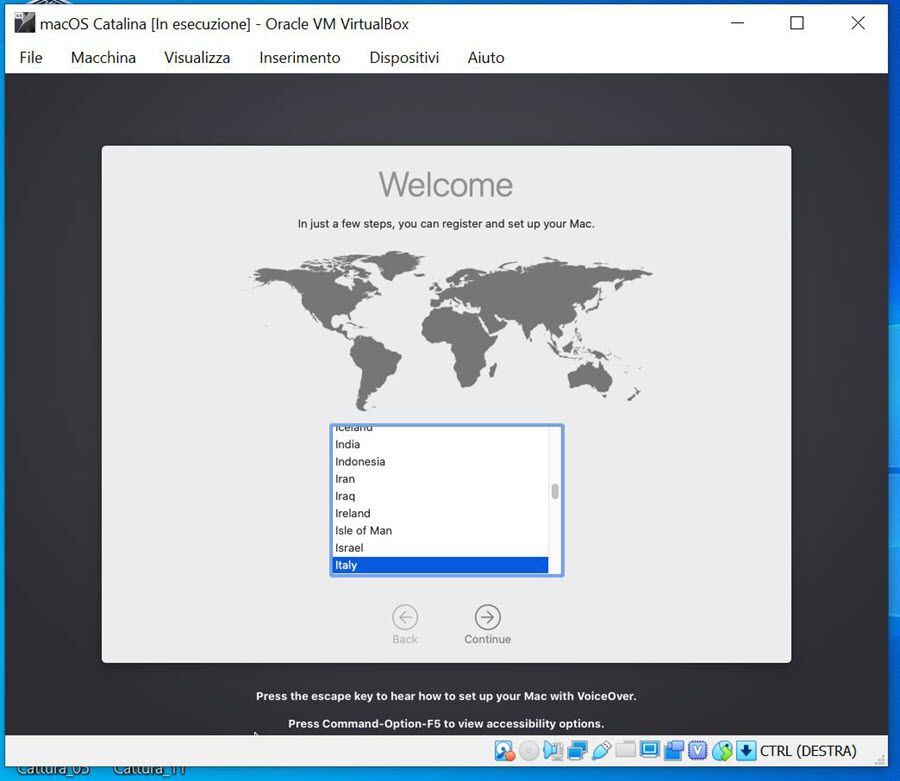This screenshot has height=781, width=900.
Task: Click the display status icon
Action: point(650,750)
